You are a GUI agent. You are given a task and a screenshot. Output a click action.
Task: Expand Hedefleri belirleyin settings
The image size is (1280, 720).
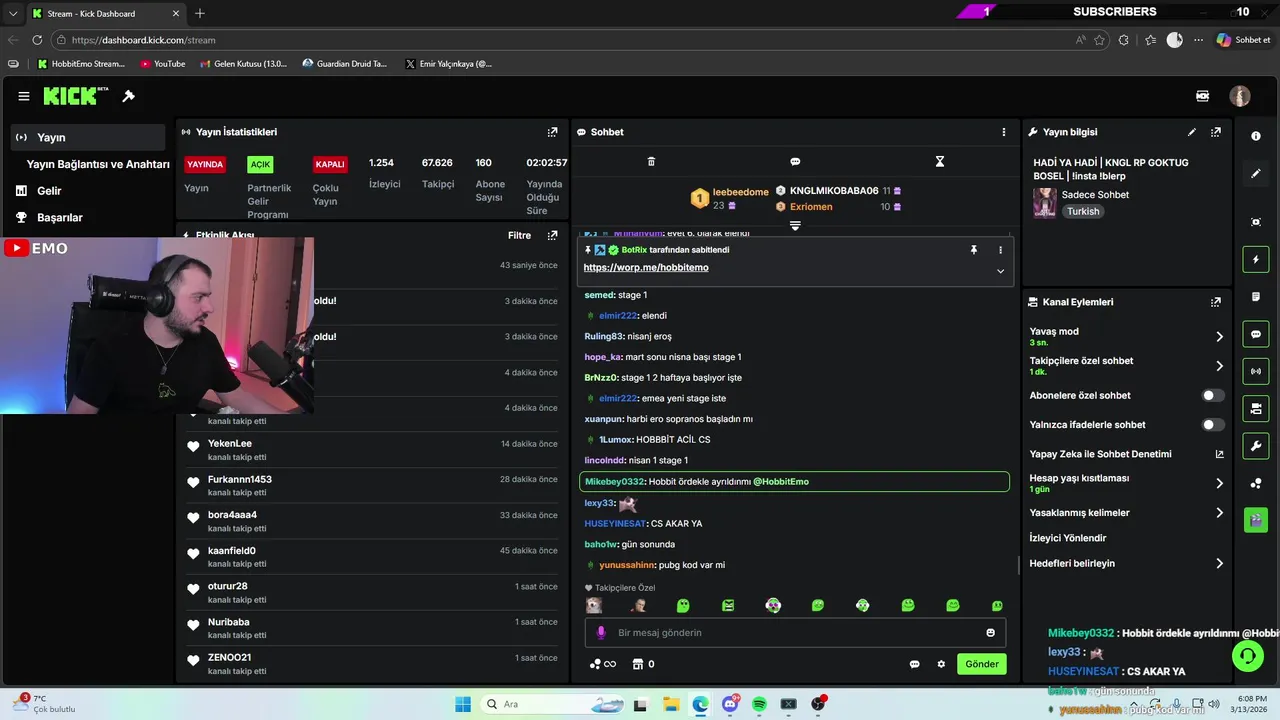[1219, 564]
